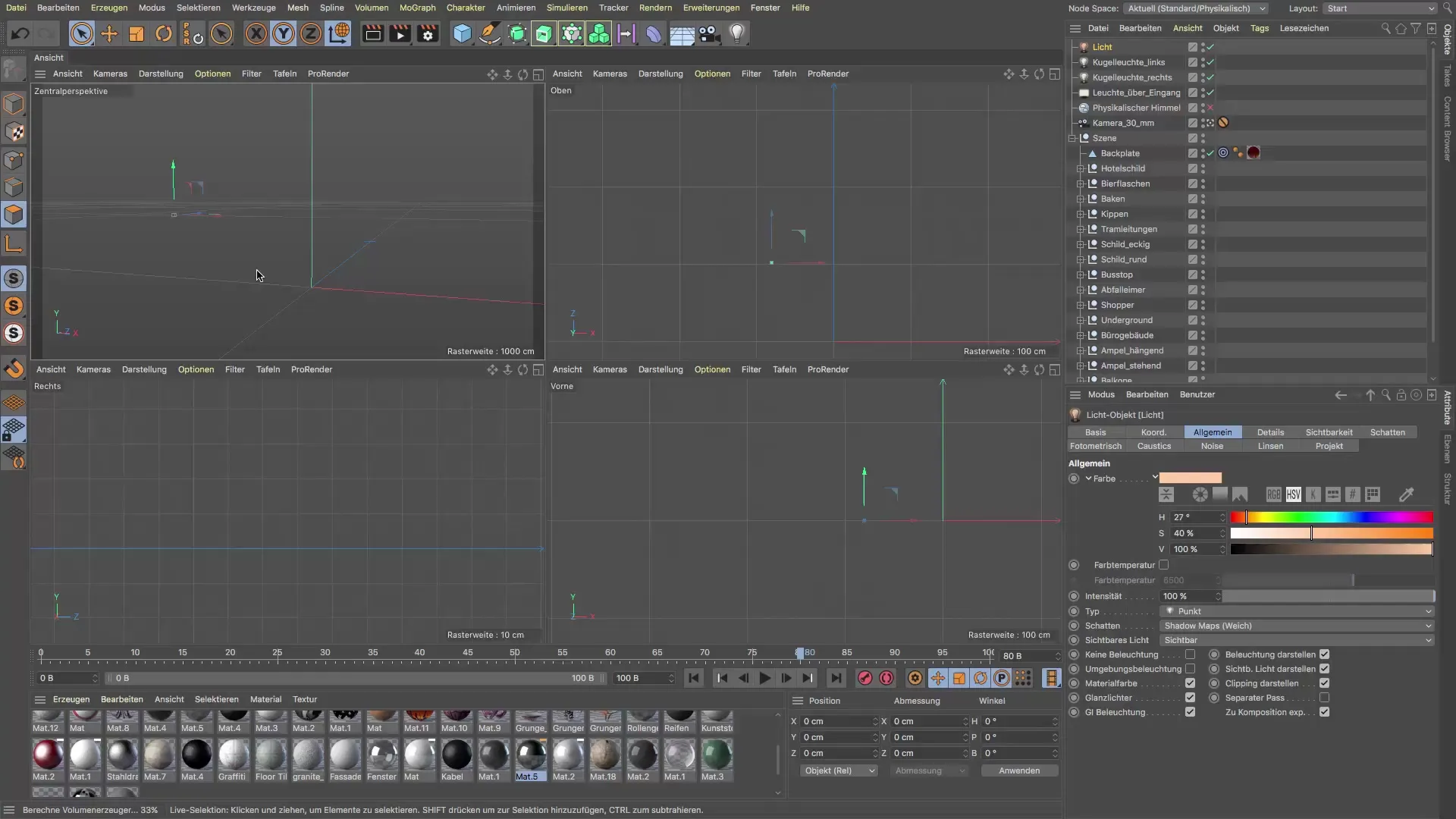Activate the Move tool

(109, 33)
